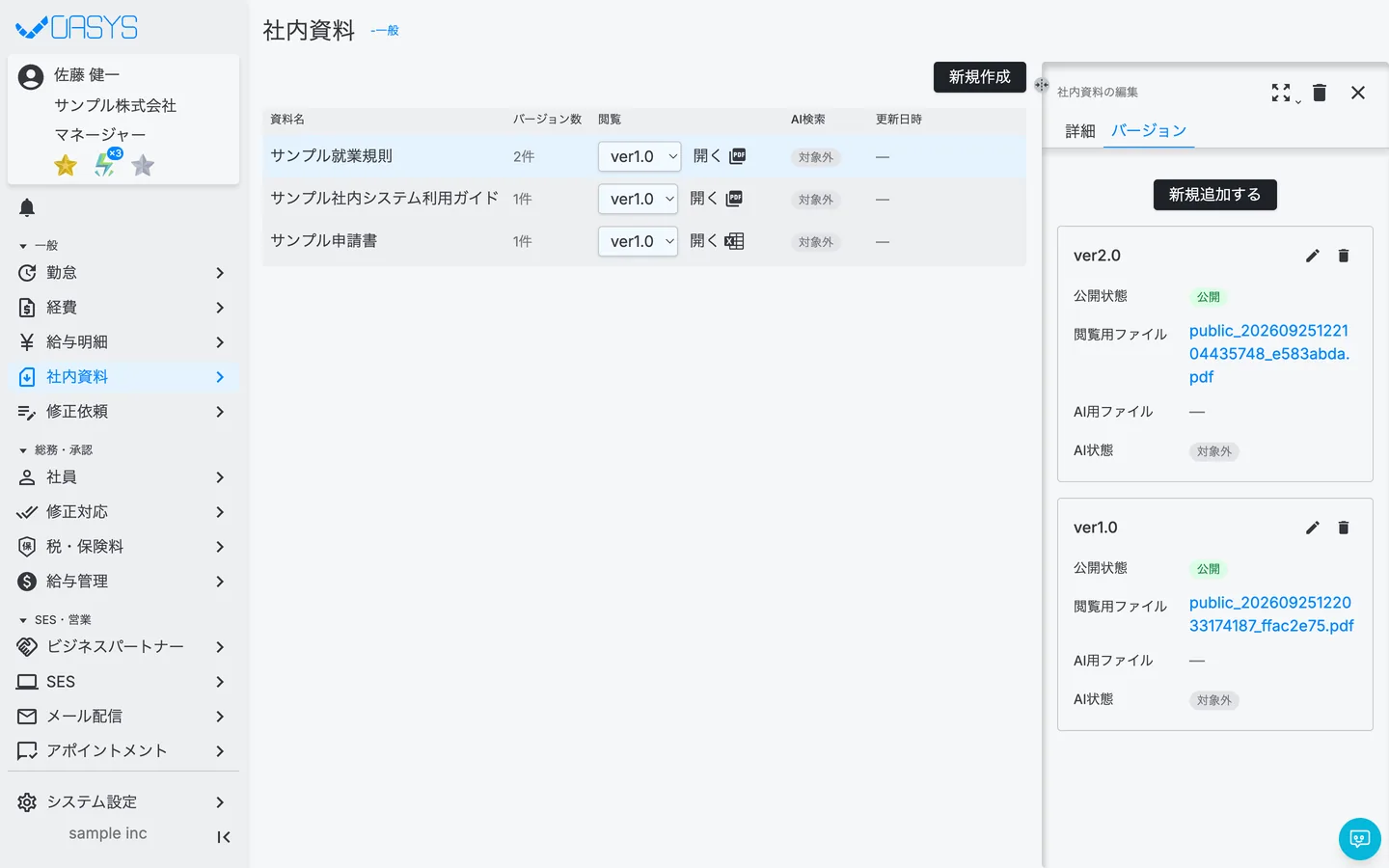This screenshot has width=1389, height=868.
Task: Click the gold star badge
Action: point(66,166)
